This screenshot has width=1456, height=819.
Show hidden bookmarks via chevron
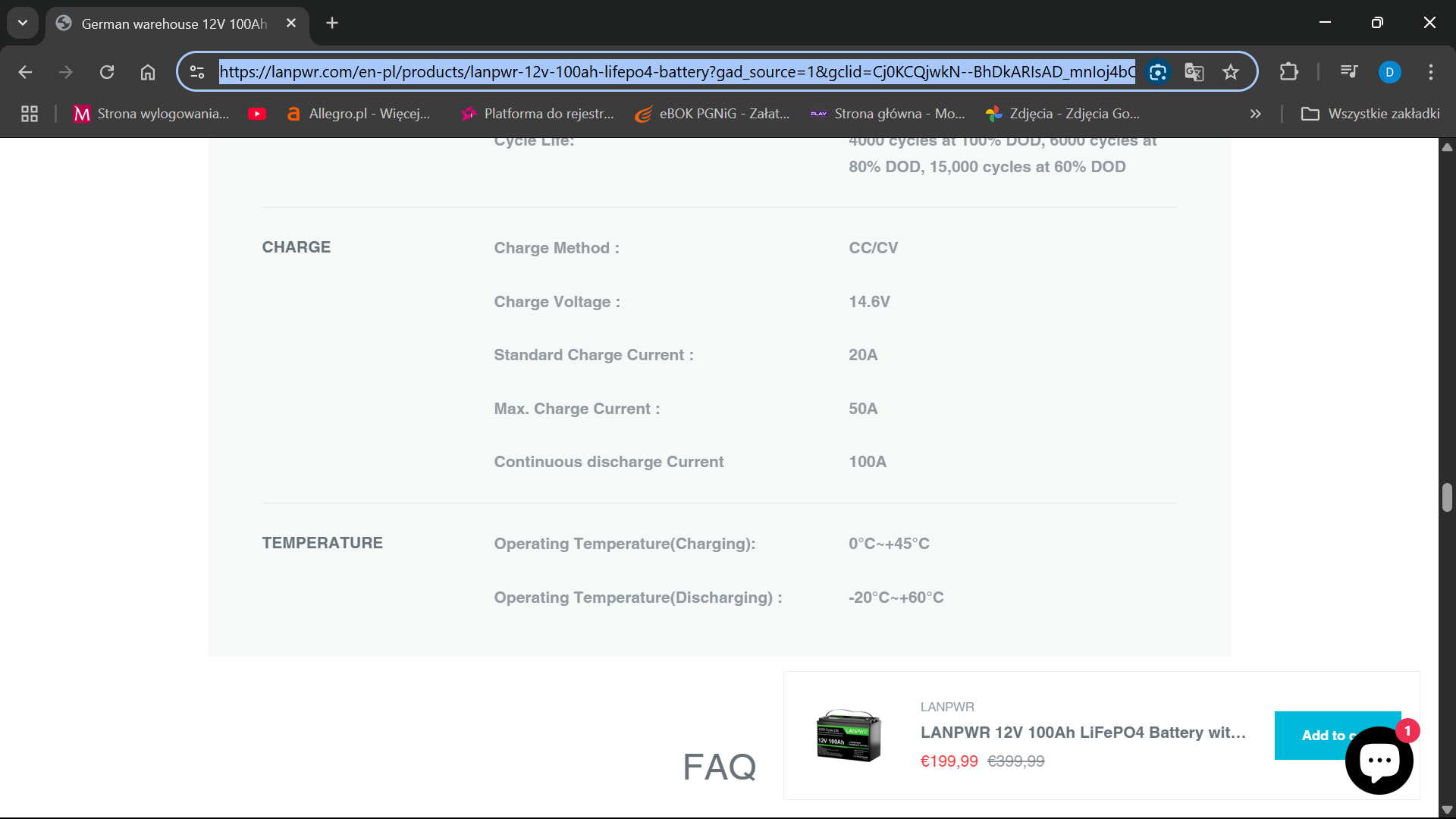click(x=1256, y=114)
